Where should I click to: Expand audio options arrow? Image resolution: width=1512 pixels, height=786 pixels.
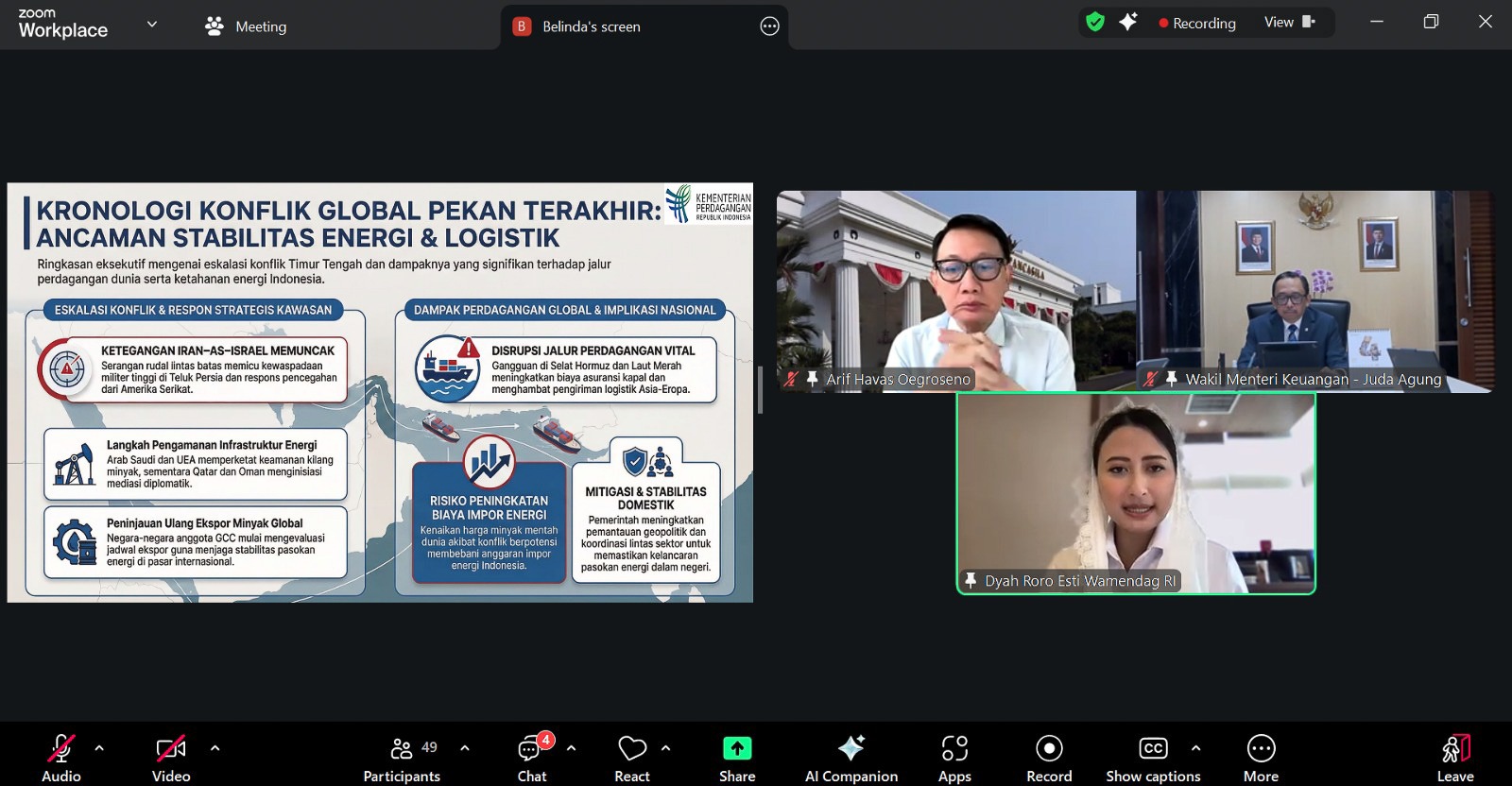coord(99,748)
